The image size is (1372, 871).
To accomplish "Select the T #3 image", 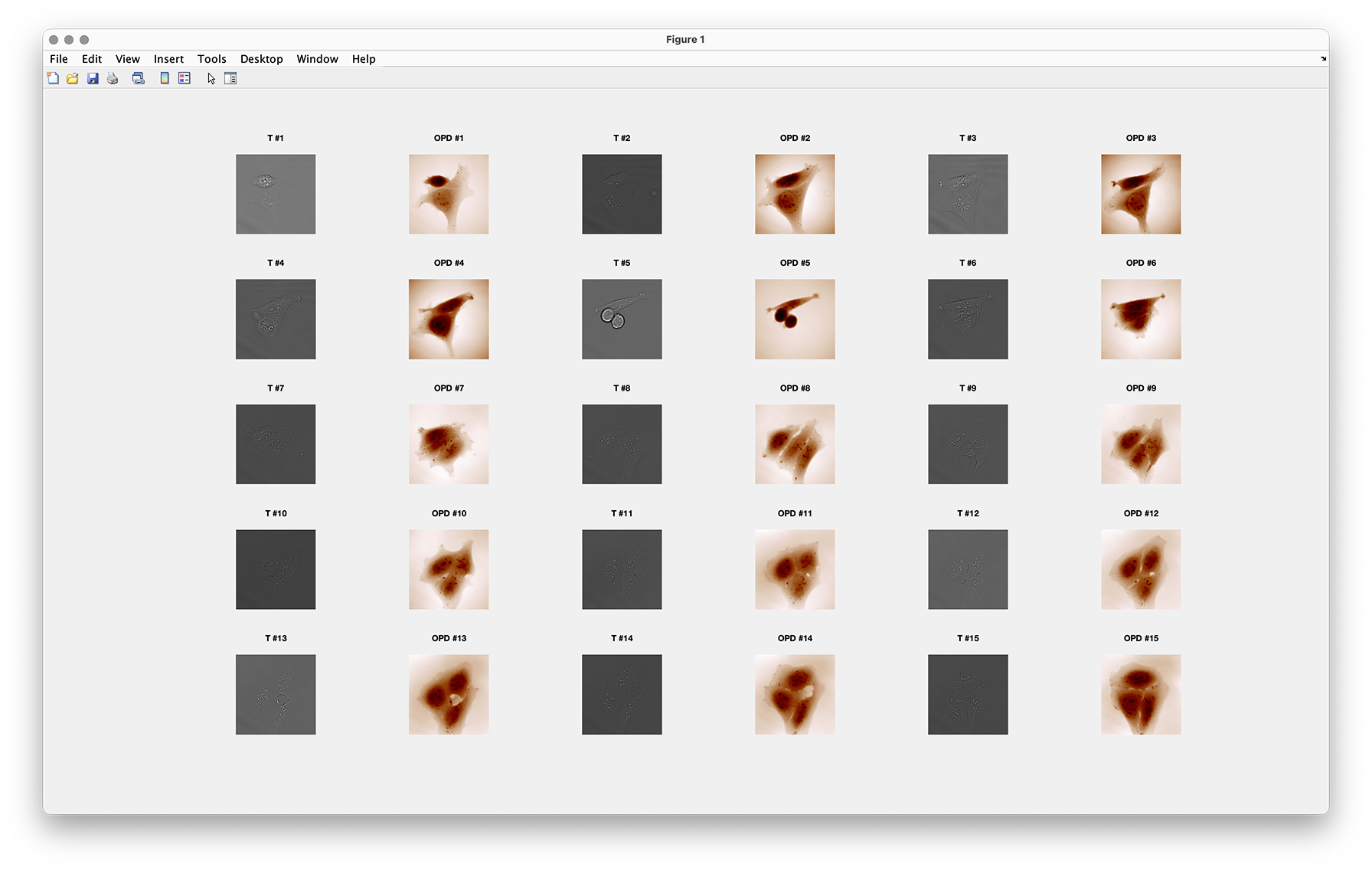I will (x=968, y=194).
